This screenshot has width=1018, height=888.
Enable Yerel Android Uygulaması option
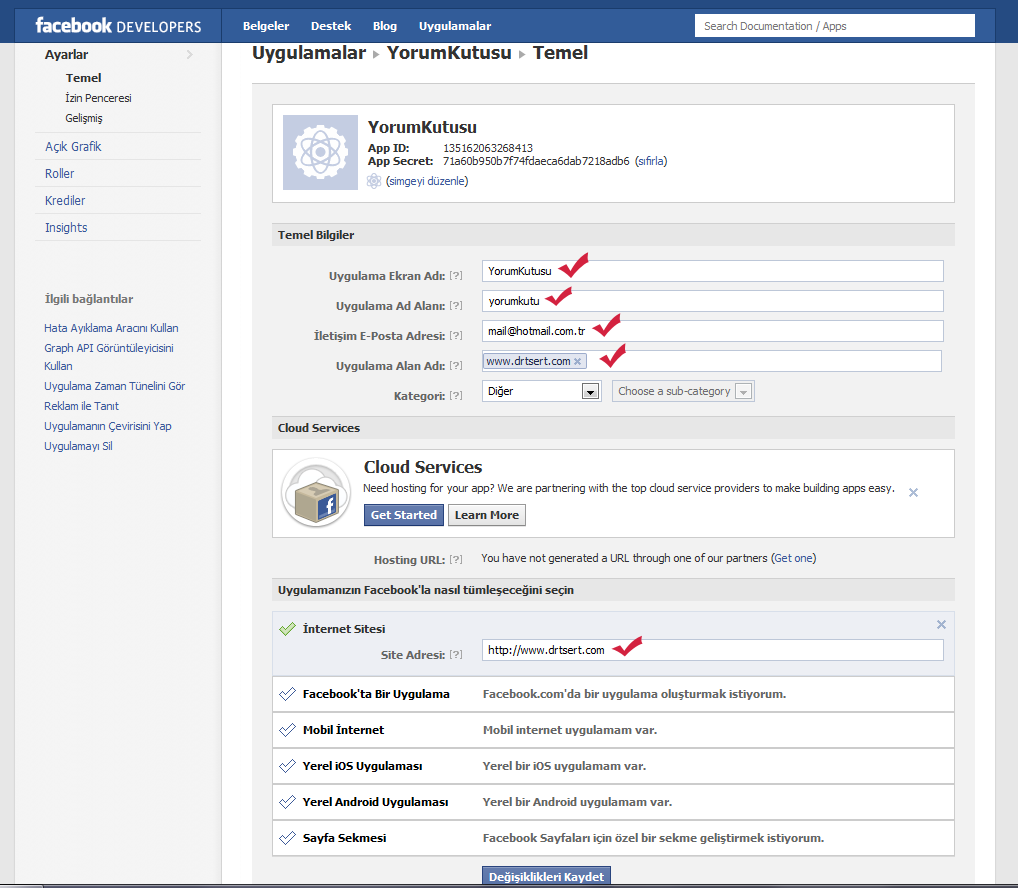tap(287, 802)
